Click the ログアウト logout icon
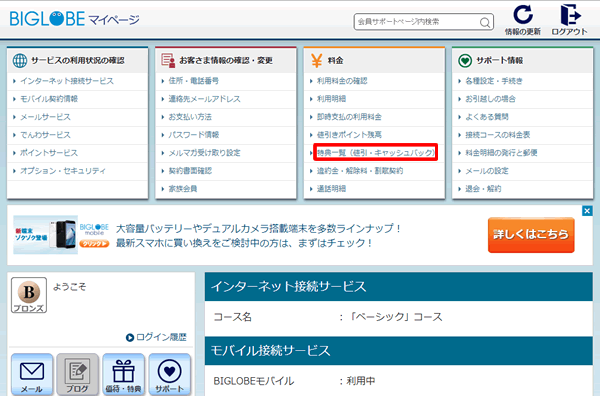Viewport: 600px width, 396px height. point(570,15)
